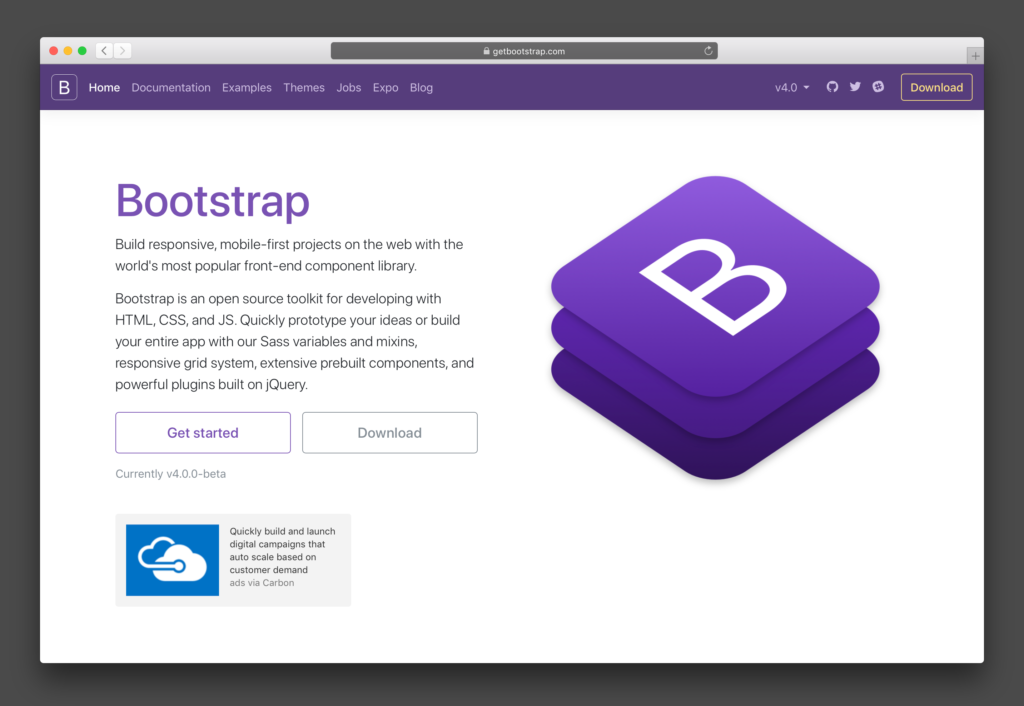
Task: Click the back navigation arrow
Action: (x=104, y=50)
